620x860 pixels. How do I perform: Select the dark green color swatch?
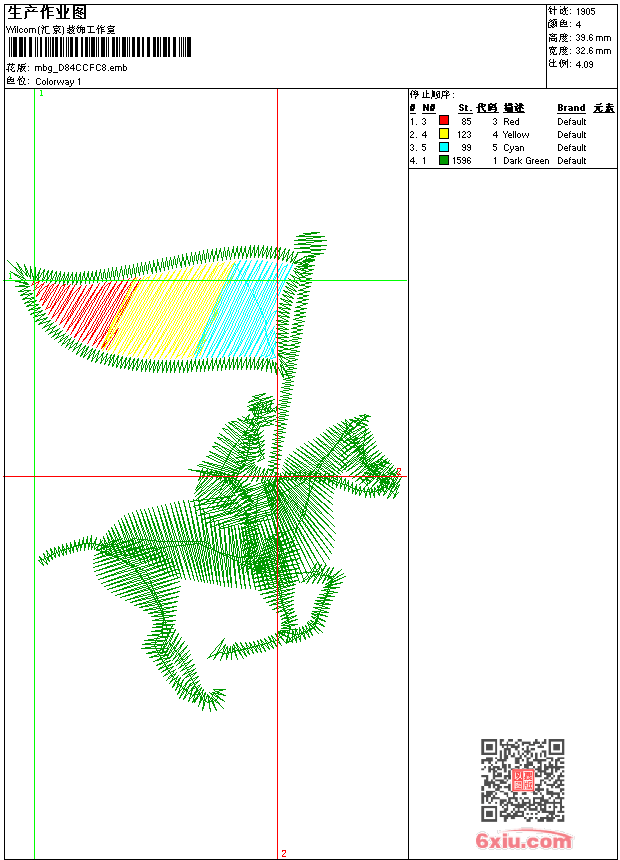click(x=444, y=160)
